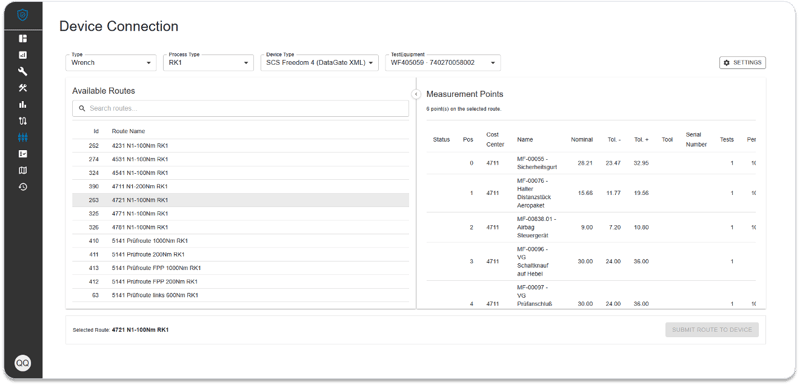Select route 5141 Prüfroute 200Nm RK1
Screen dimensions: 800x385
[240, 254]
